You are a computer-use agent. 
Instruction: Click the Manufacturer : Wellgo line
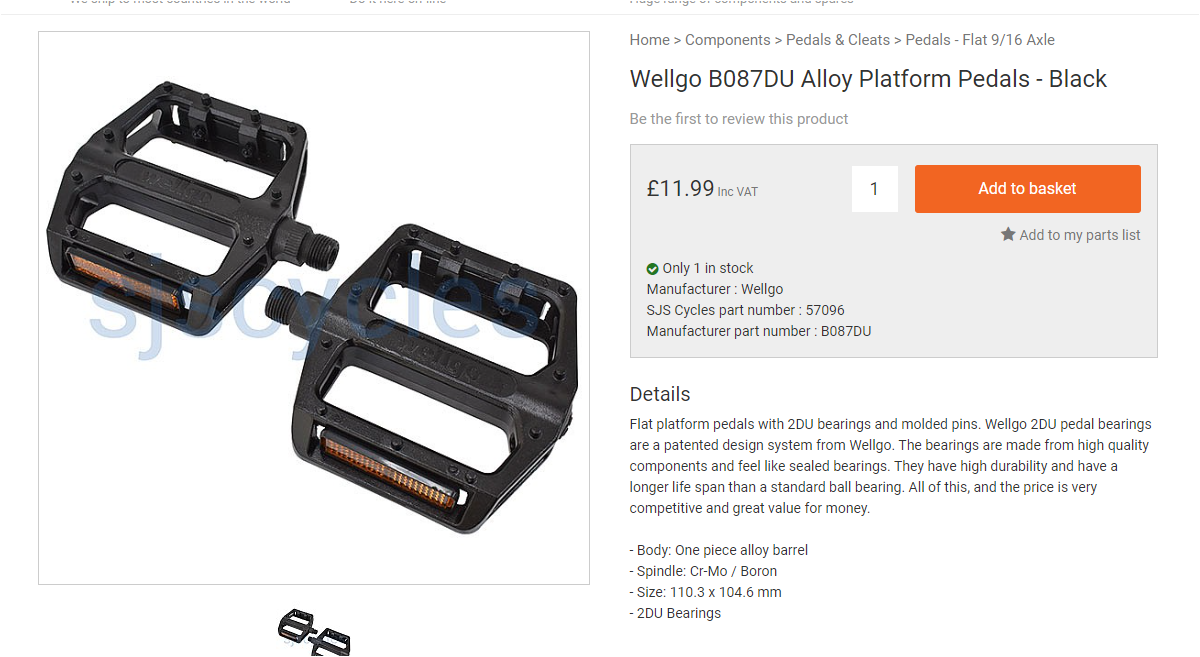click(715, 289)
